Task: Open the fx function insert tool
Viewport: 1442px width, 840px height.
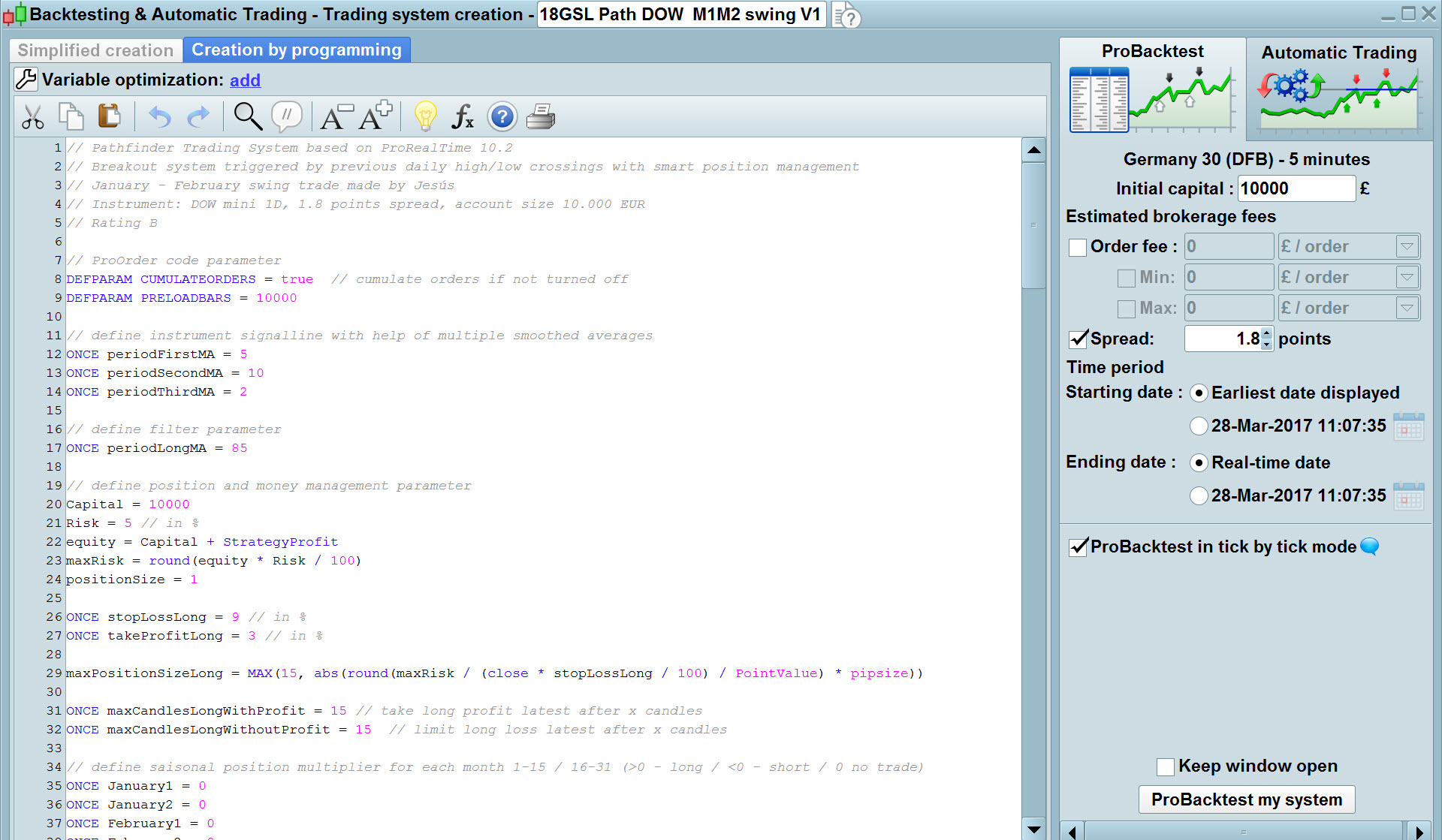Action: point(462,117)
